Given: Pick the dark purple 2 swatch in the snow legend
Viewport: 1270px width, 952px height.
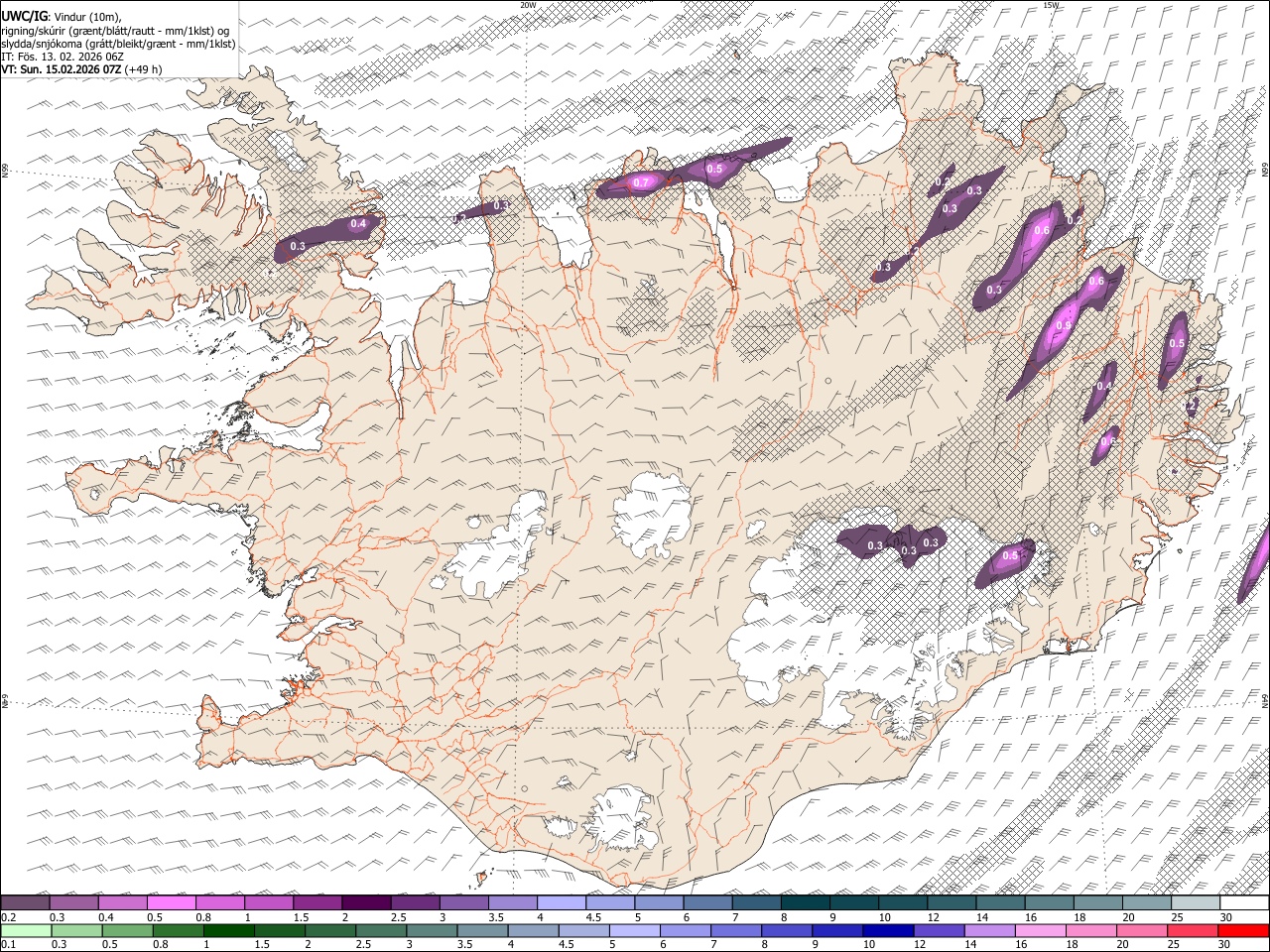Looking at the screenshot, I should click(365, 902).
